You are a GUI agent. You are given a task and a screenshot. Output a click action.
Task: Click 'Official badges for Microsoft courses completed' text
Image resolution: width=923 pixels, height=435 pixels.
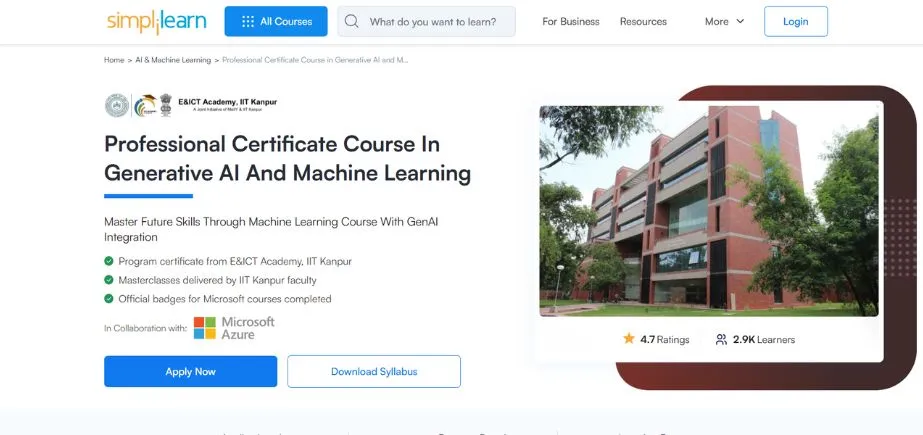coord(225,299)
